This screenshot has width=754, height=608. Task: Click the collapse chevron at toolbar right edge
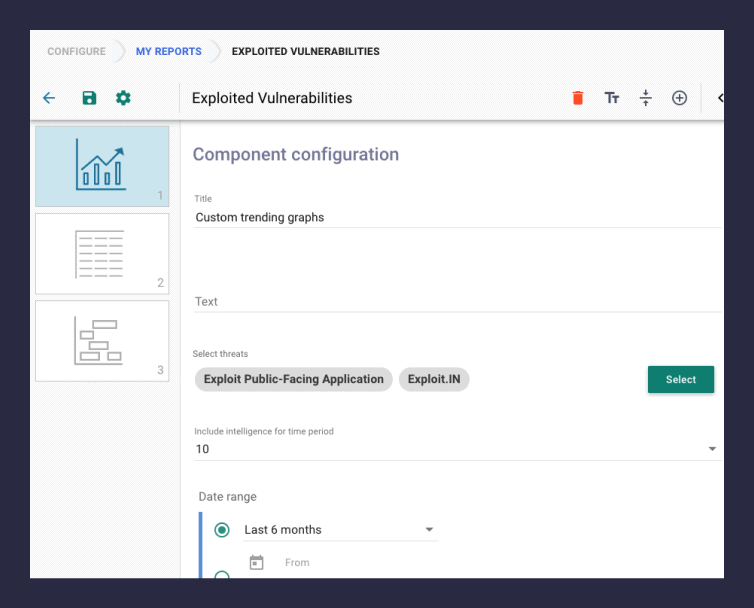click(x=719, y=98)
